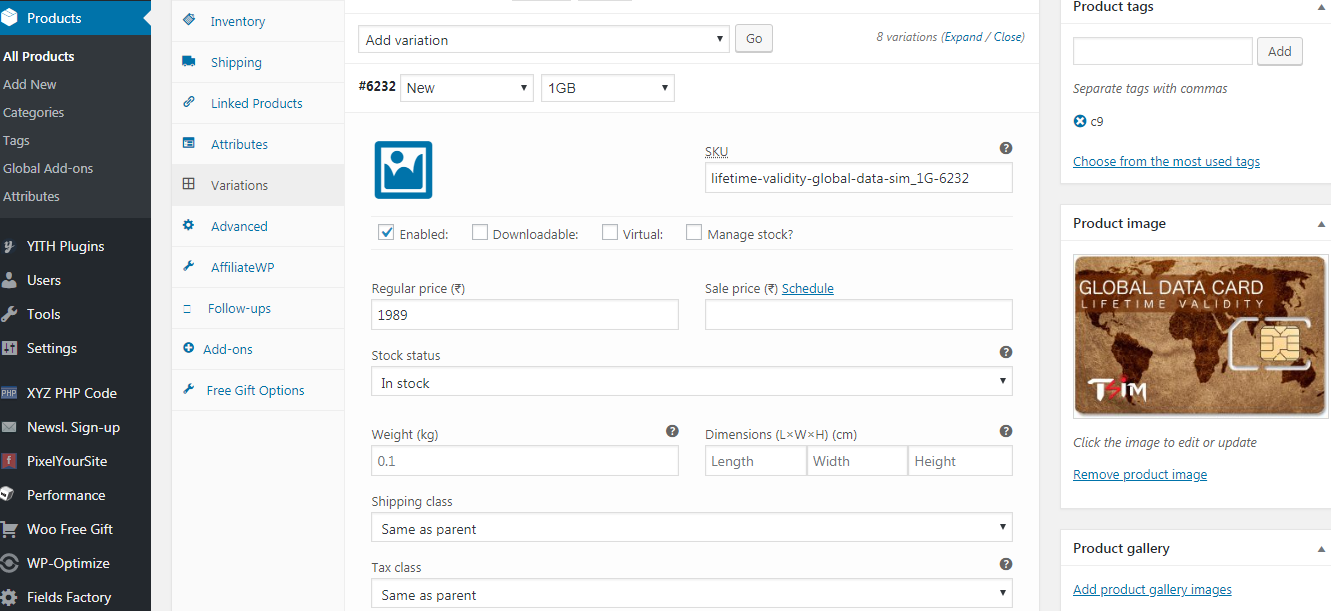Check the Manage stock checkbox
Viewport: 1331px width, 611px height.
(x=694, y=232)
